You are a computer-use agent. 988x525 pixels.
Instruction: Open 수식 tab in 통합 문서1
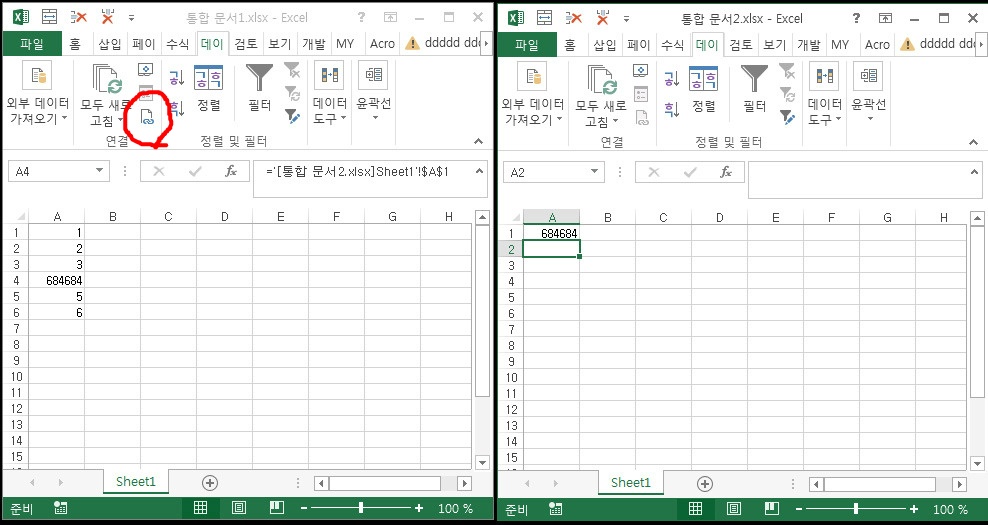pos(177,43)
